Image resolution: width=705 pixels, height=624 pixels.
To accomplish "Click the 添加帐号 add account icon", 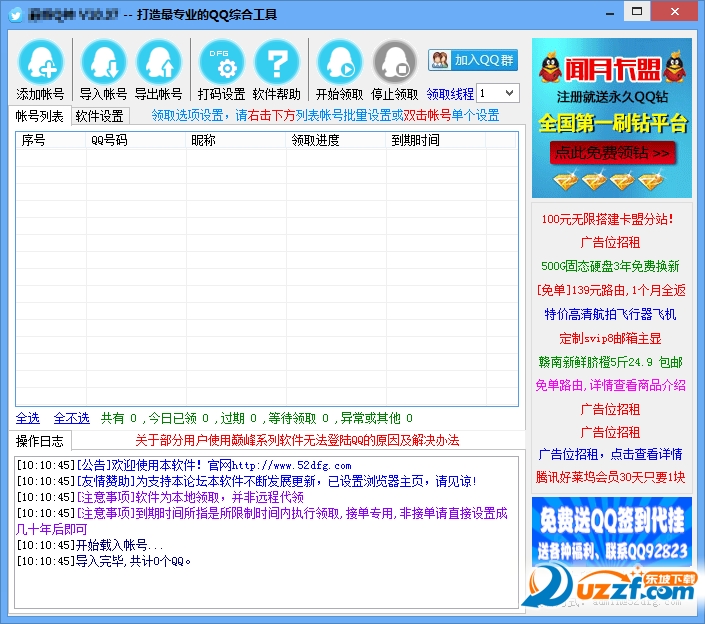I will 40,63.
